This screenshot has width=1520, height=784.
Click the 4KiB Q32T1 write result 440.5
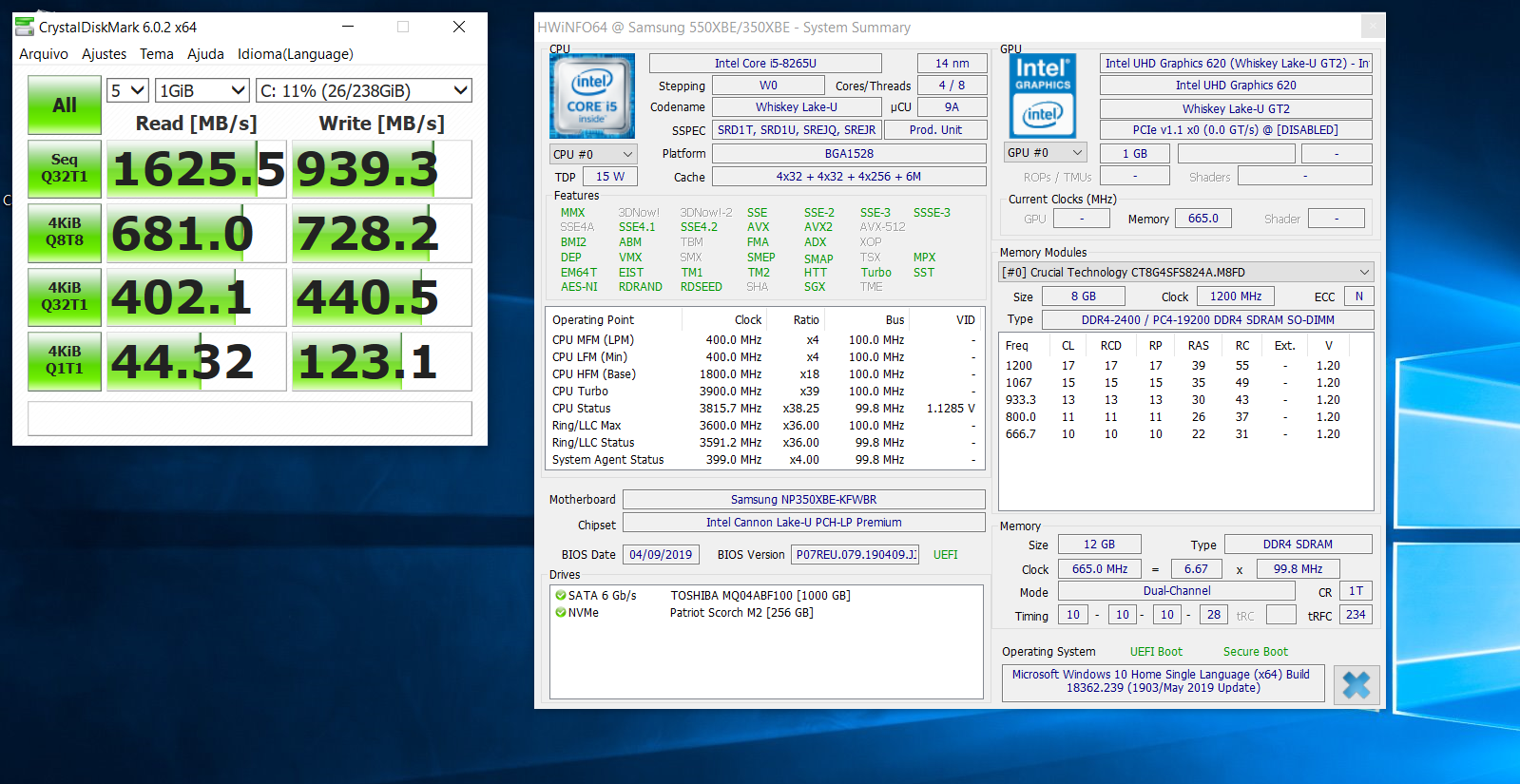point(382,296)
